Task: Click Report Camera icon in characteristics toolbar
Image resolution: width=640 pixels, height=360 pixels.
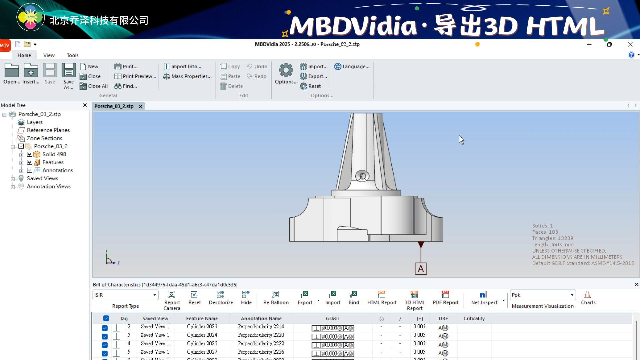Action: (172, 295)
